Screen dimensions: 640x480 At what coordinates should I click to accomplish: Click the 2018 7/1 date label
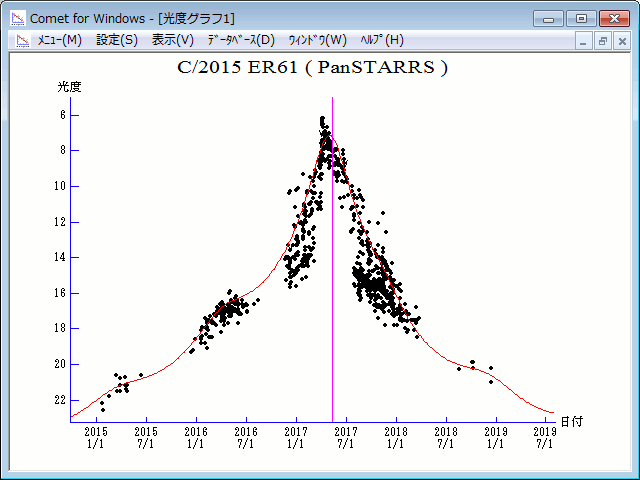point(446,438)
